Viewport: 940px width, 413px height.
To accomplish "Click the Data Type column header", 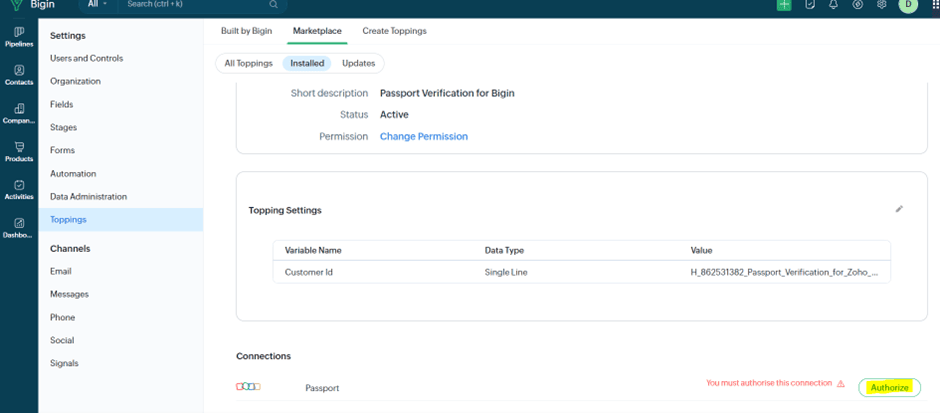I will tap(505, 251).
